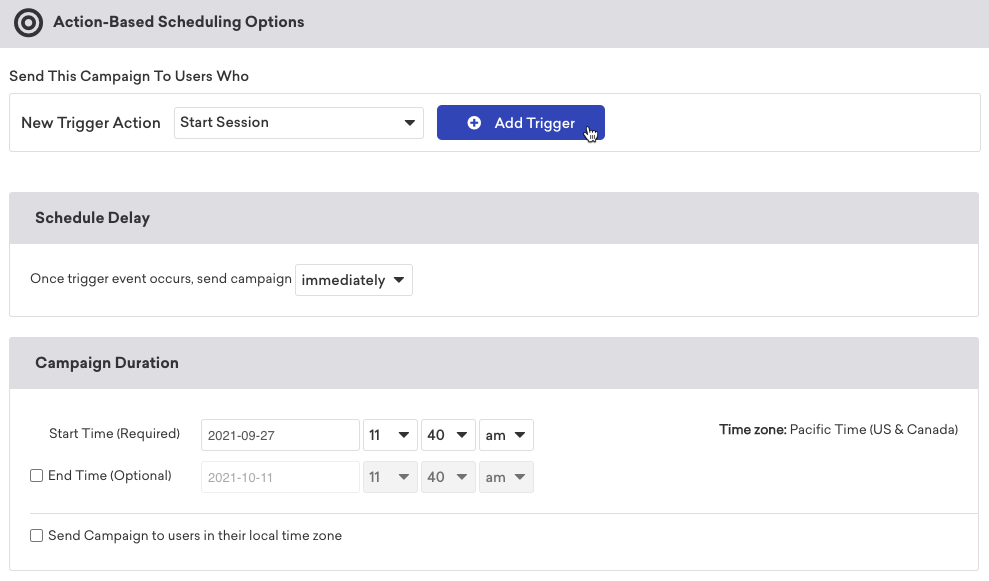Open the Start Time hour dropdown
This screenshot has height=581, width=989.
[390, 435]
